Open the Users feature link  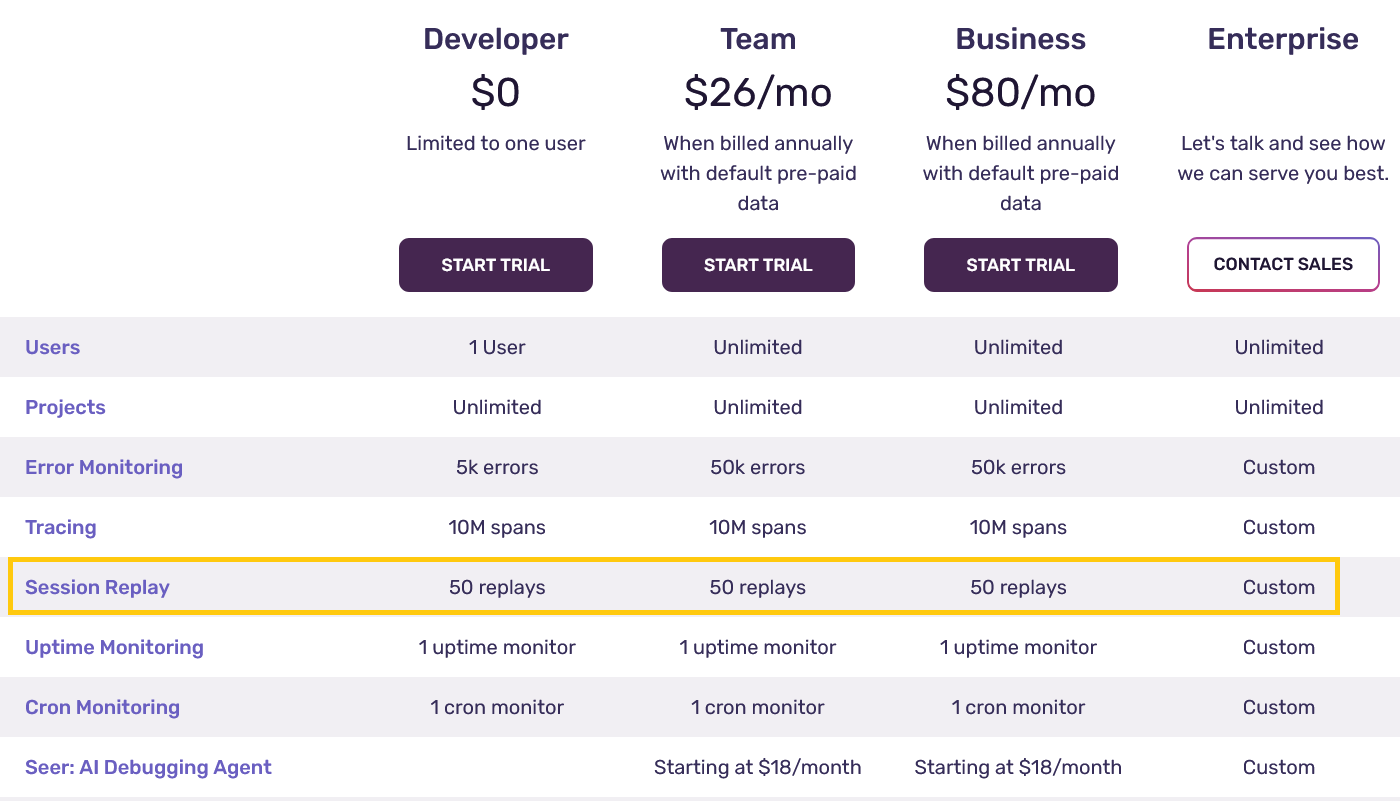coord(52,347)
